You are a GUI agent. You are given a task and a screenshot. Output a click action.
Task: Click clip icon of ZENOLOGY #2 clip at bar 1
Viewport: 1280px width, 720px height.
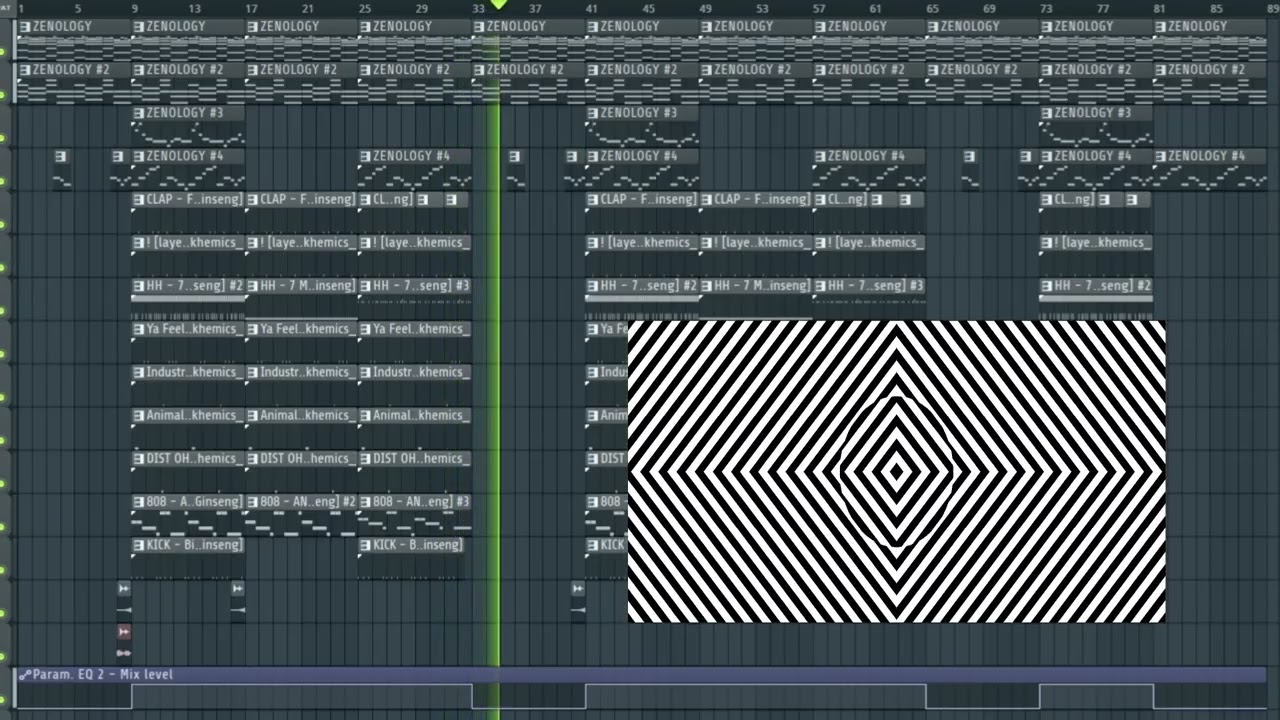pos(25,69)
